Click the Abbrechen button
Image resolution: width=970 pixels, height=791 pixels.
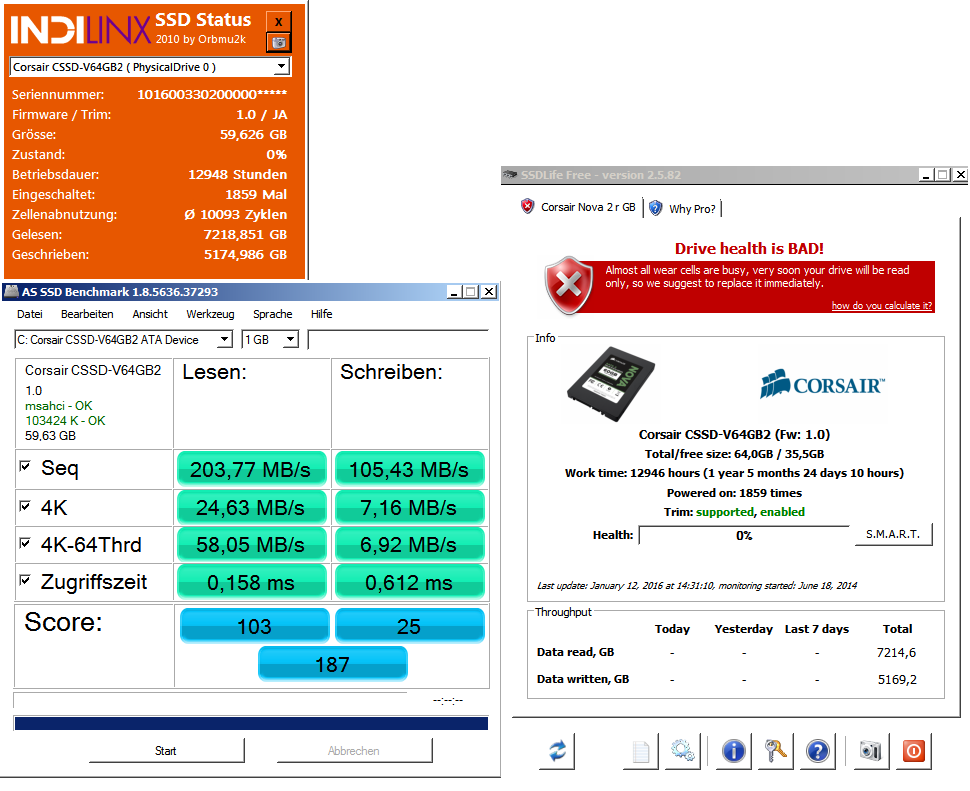pyautogui.click(x=354, y=750)
